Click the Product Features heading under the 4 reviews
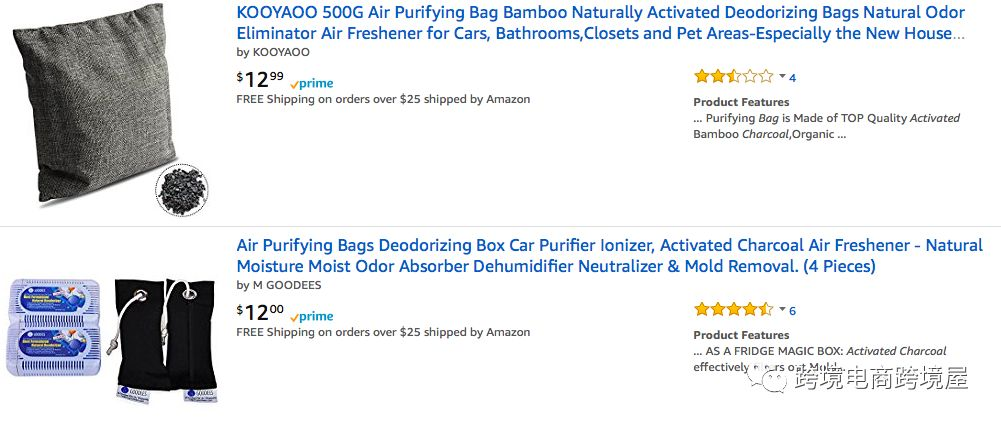 tap(741, 102)
